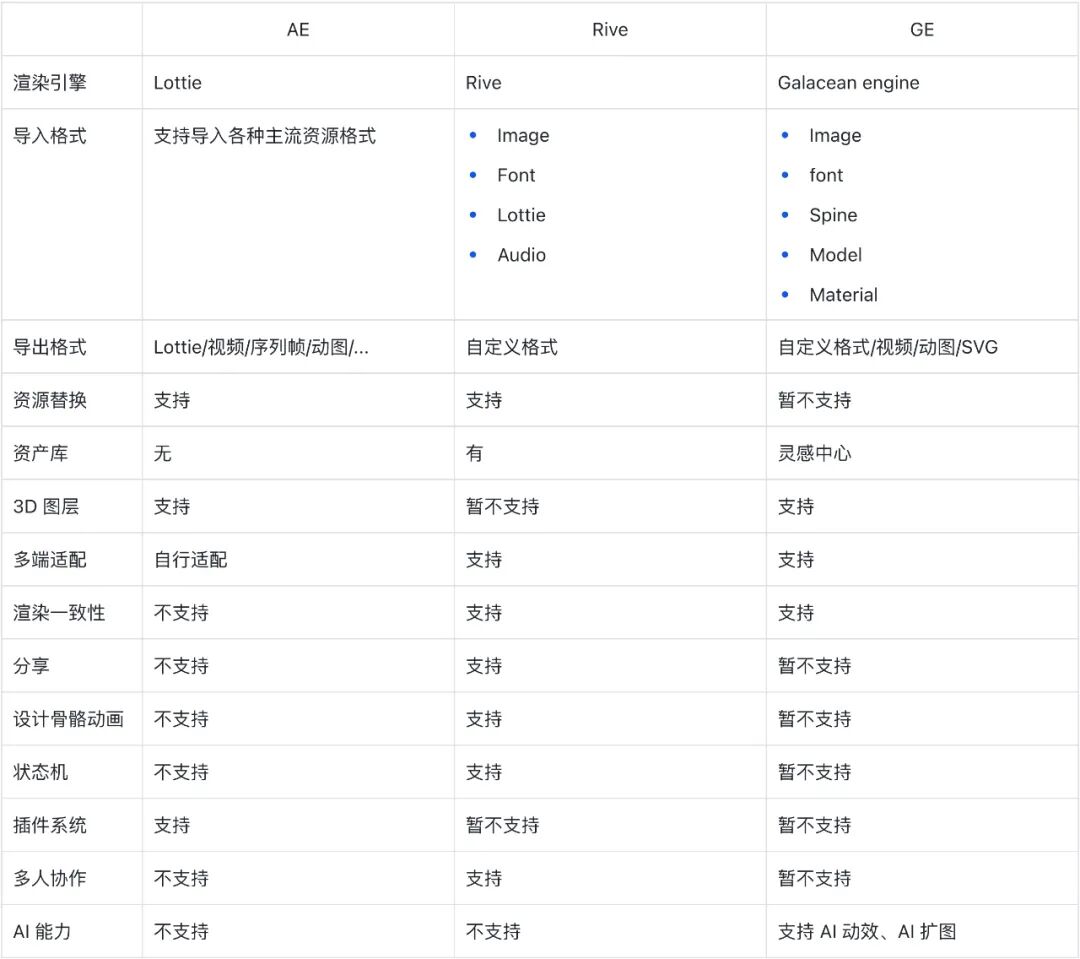Click Rive's "支持" in the 多人协作 row
This screenshot has width=1080, height=959.
pos(484,878)
